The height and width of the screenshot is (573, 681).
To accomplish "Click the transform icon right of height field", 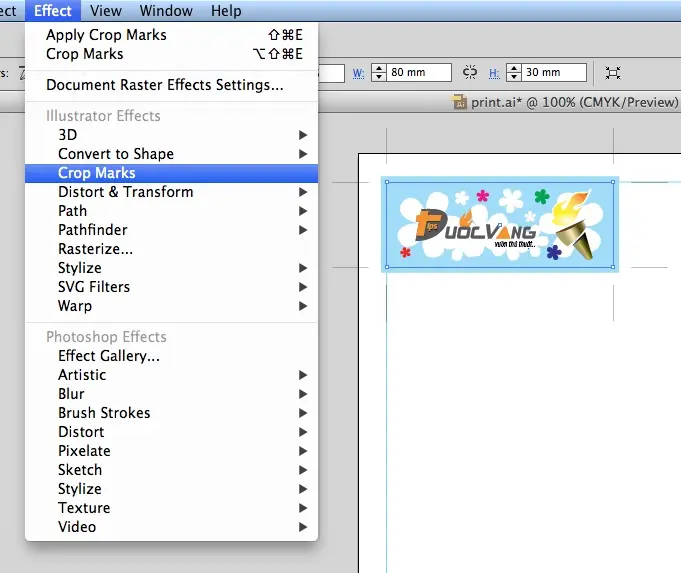I will click(613, 73).
